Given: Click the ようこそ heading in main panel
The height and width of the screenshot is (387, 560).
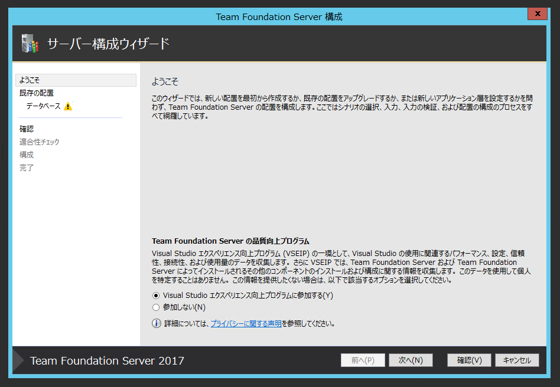Looking at the screenshot, I should pos(165,82).
